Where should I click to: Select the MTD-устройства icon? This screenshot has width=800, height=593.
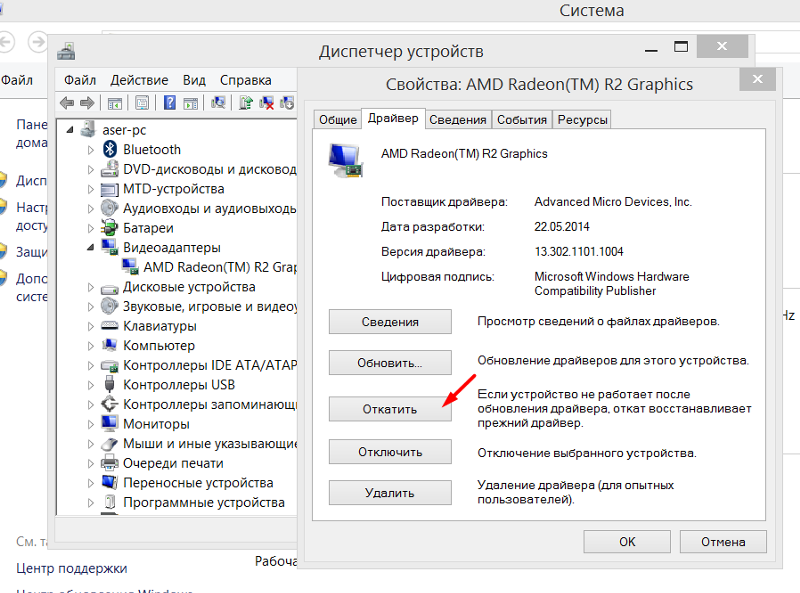(110, 189)
